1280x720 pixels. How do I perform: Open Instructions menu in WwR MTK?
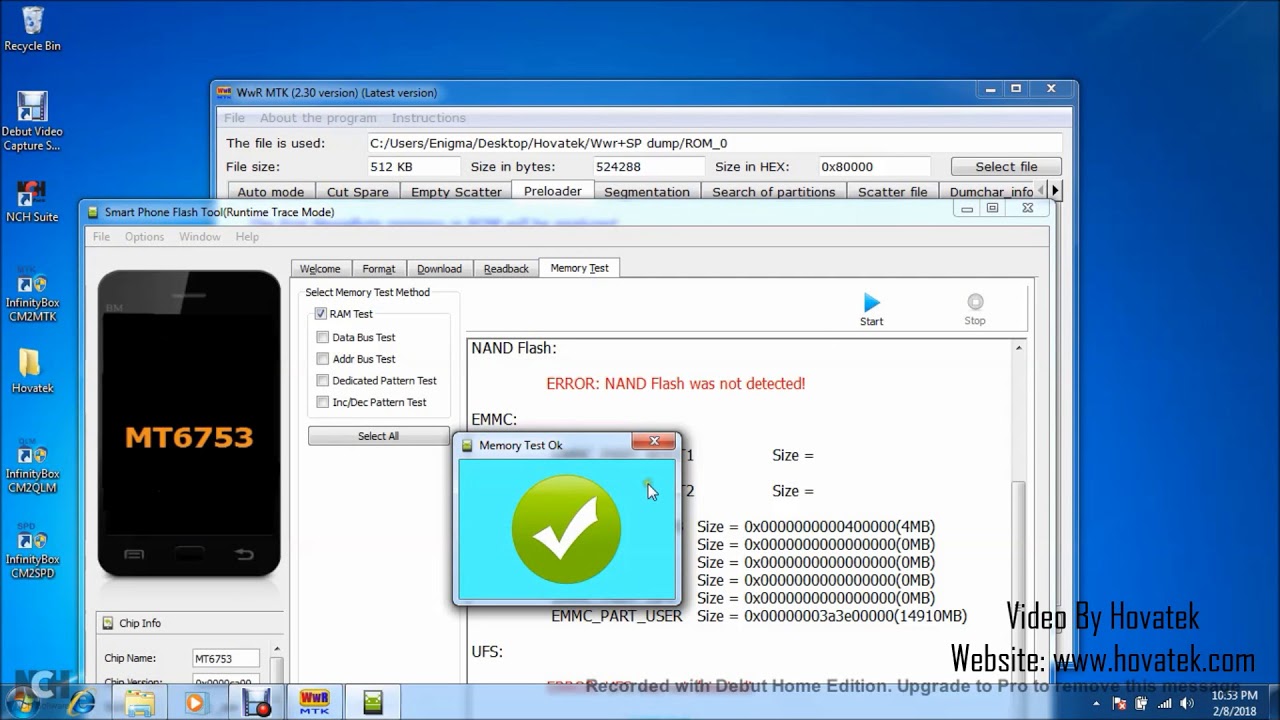click(428, 118)
